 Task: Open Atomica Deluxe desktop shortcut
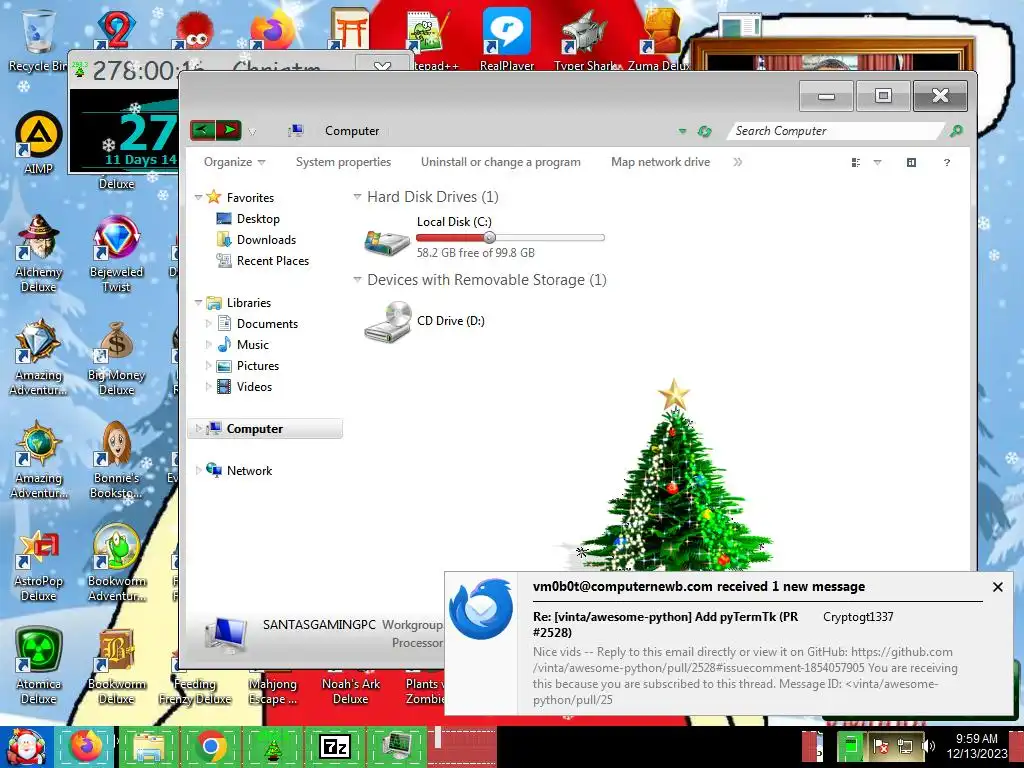39,667
